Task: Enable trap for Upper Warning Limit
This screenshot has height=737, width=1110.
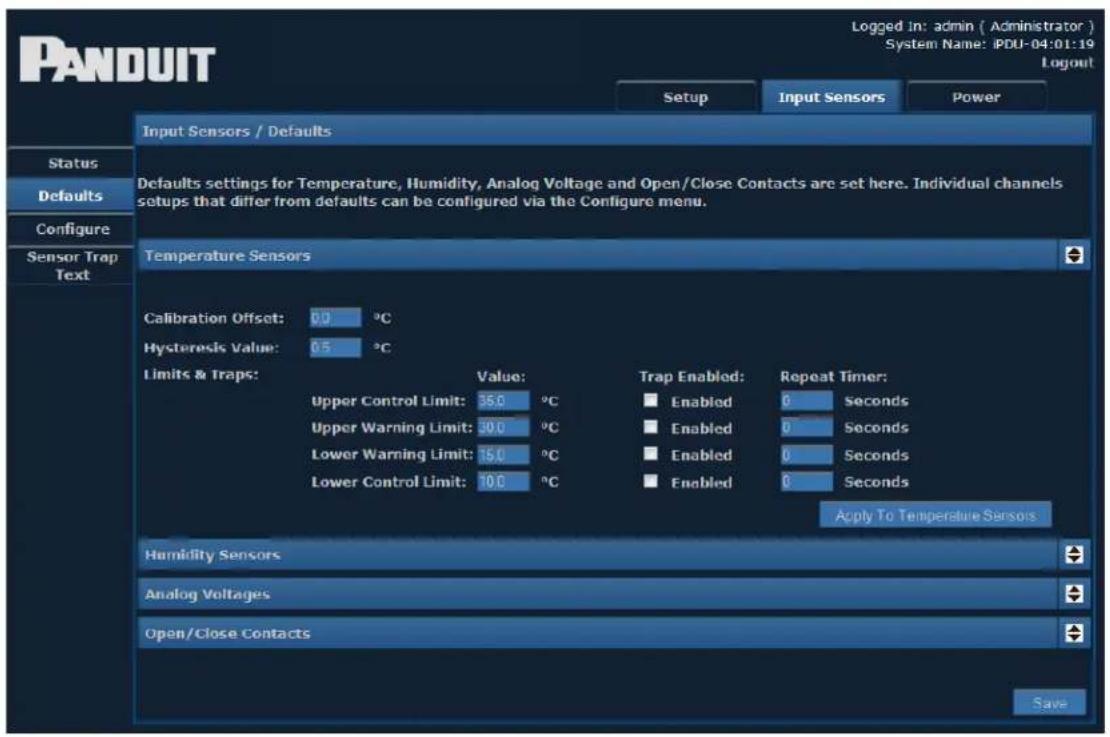Action: click(x=651, y=427)
